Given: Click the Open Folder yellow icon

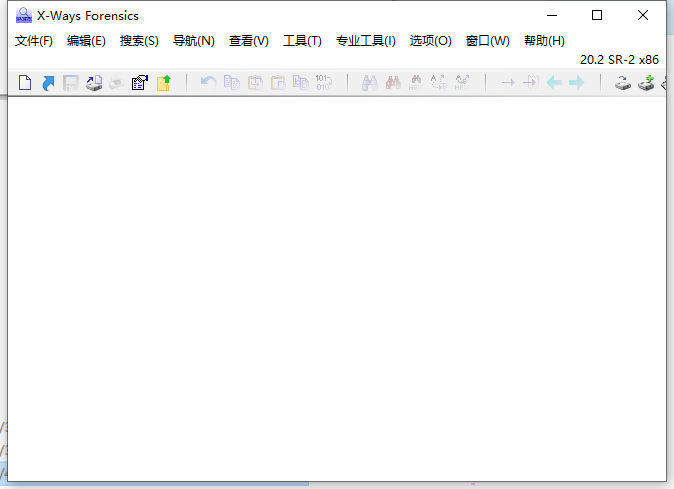Looking at the screenshot, I should pos(163,83).
